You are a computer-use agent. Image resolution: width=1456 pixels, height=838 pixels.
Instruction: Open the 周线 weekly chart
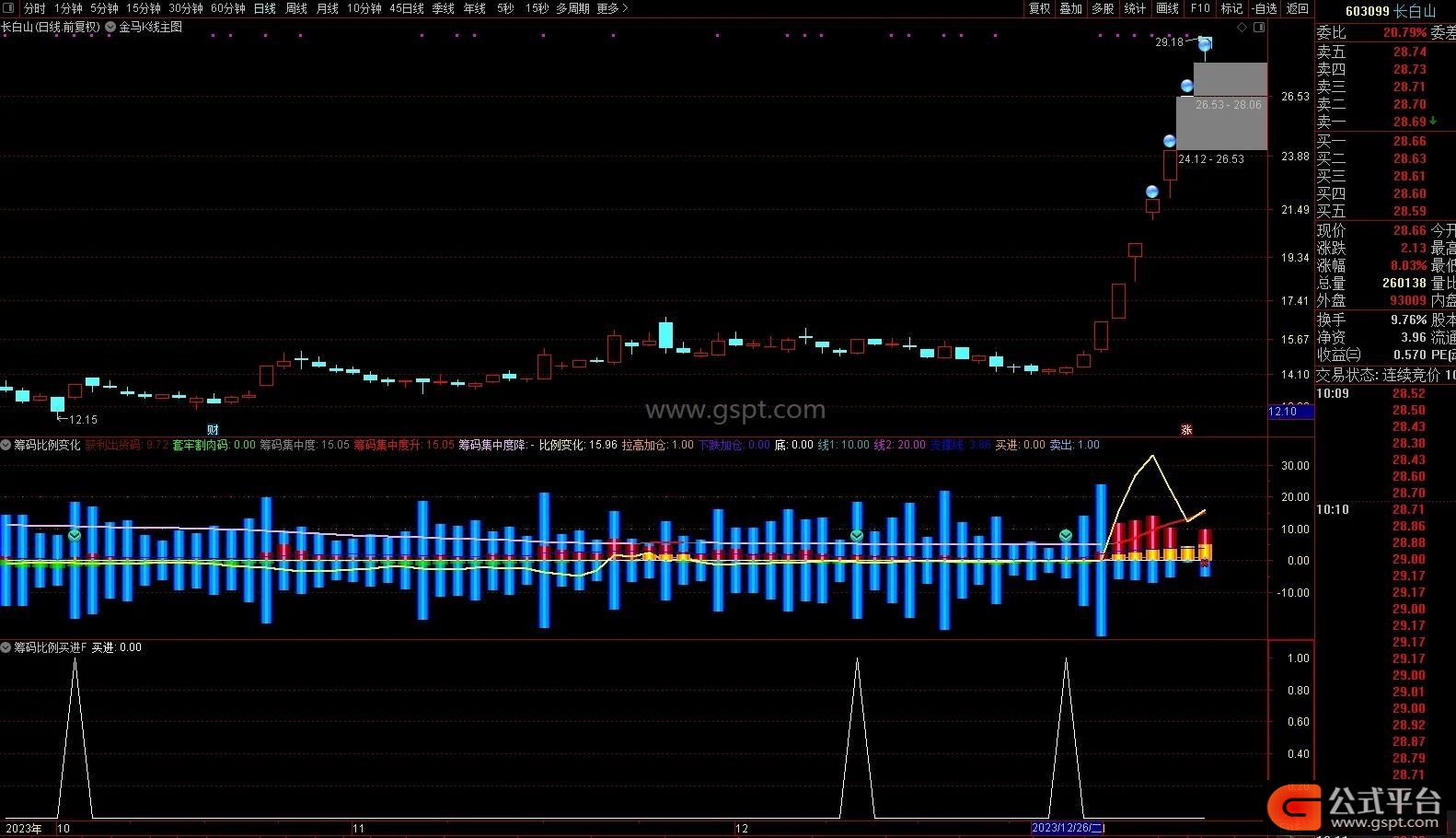pyautogui.click(x=296, y=8)
